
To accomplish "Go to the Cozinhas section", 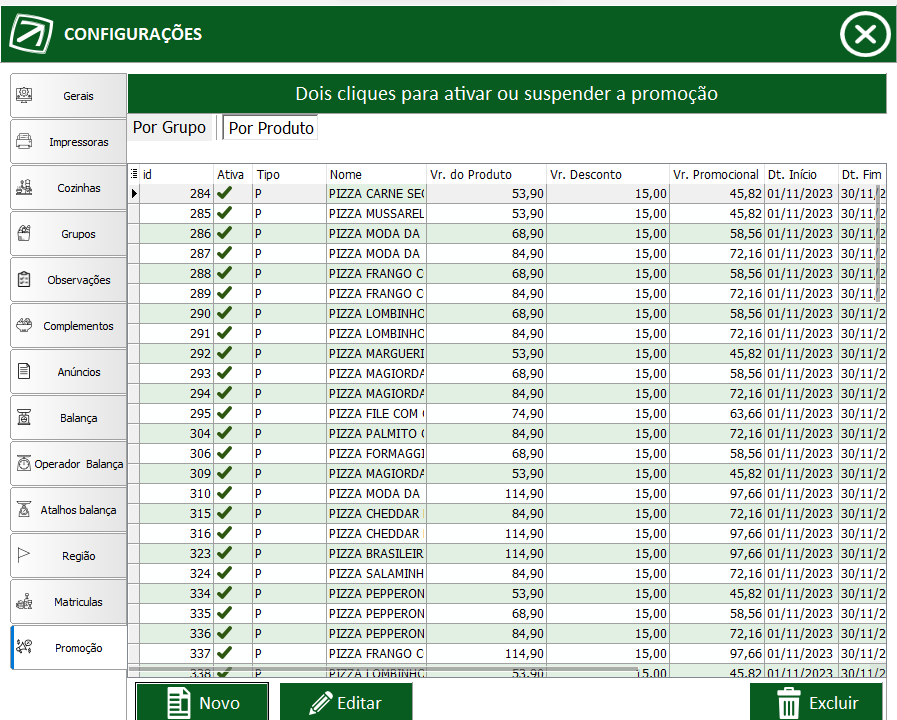I will click(68, 188).
